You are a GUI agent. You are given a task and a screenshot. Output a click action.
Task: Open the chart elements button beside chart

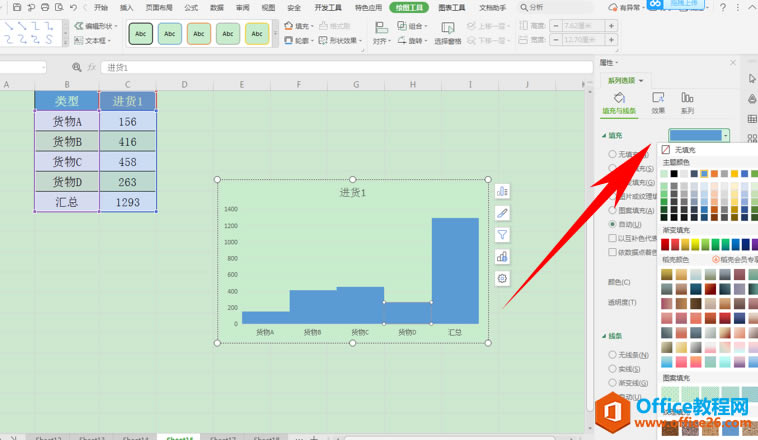tap(502, 191)
